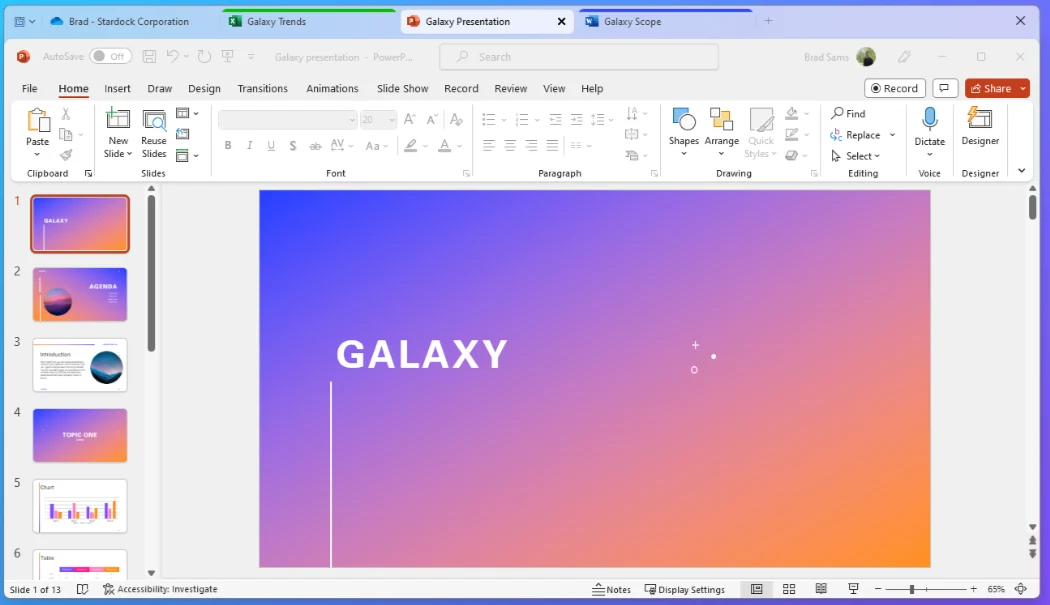Select slide 2 Agenda thumbnail
Screen dimensions: 1050x605
coord(80,295)
